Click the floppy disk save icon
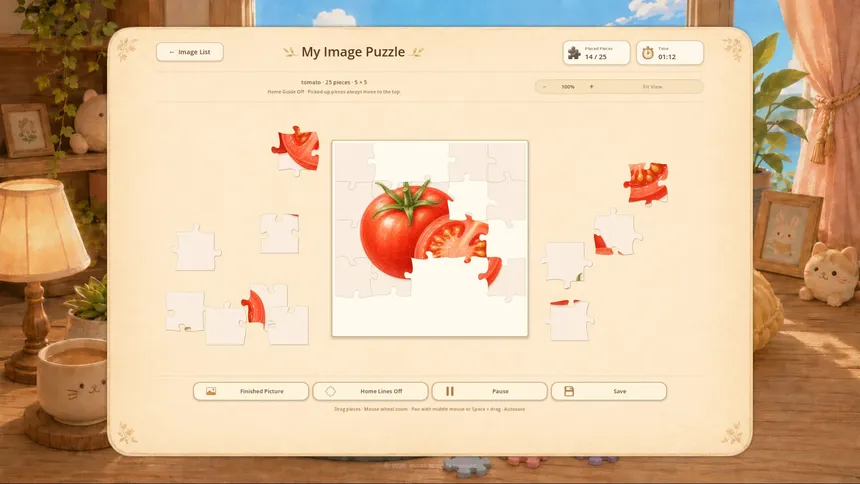This screenshot has width=860, height=484. click(x=569, y=391)
